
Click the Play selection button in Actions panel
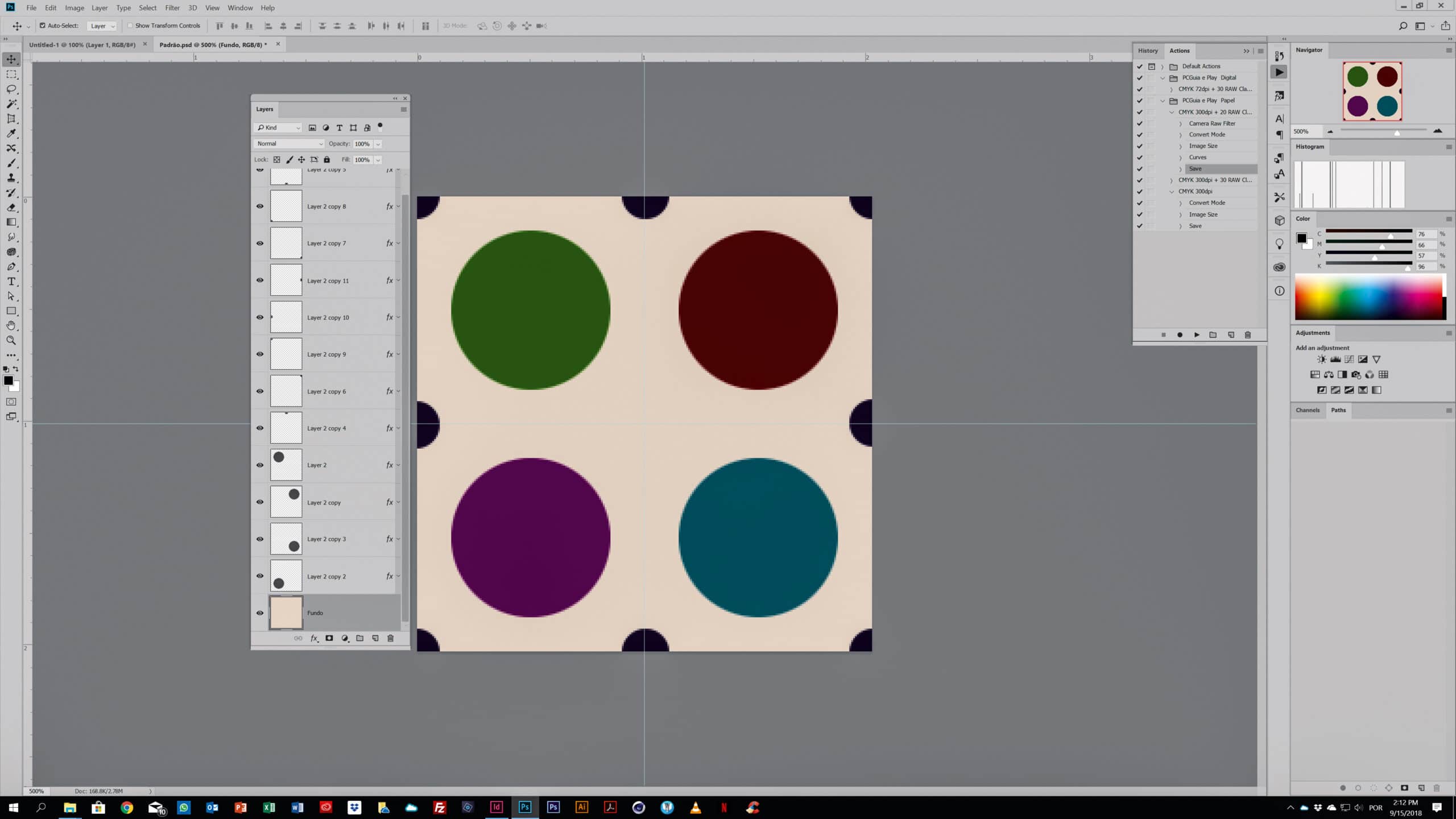point(1197,335)
